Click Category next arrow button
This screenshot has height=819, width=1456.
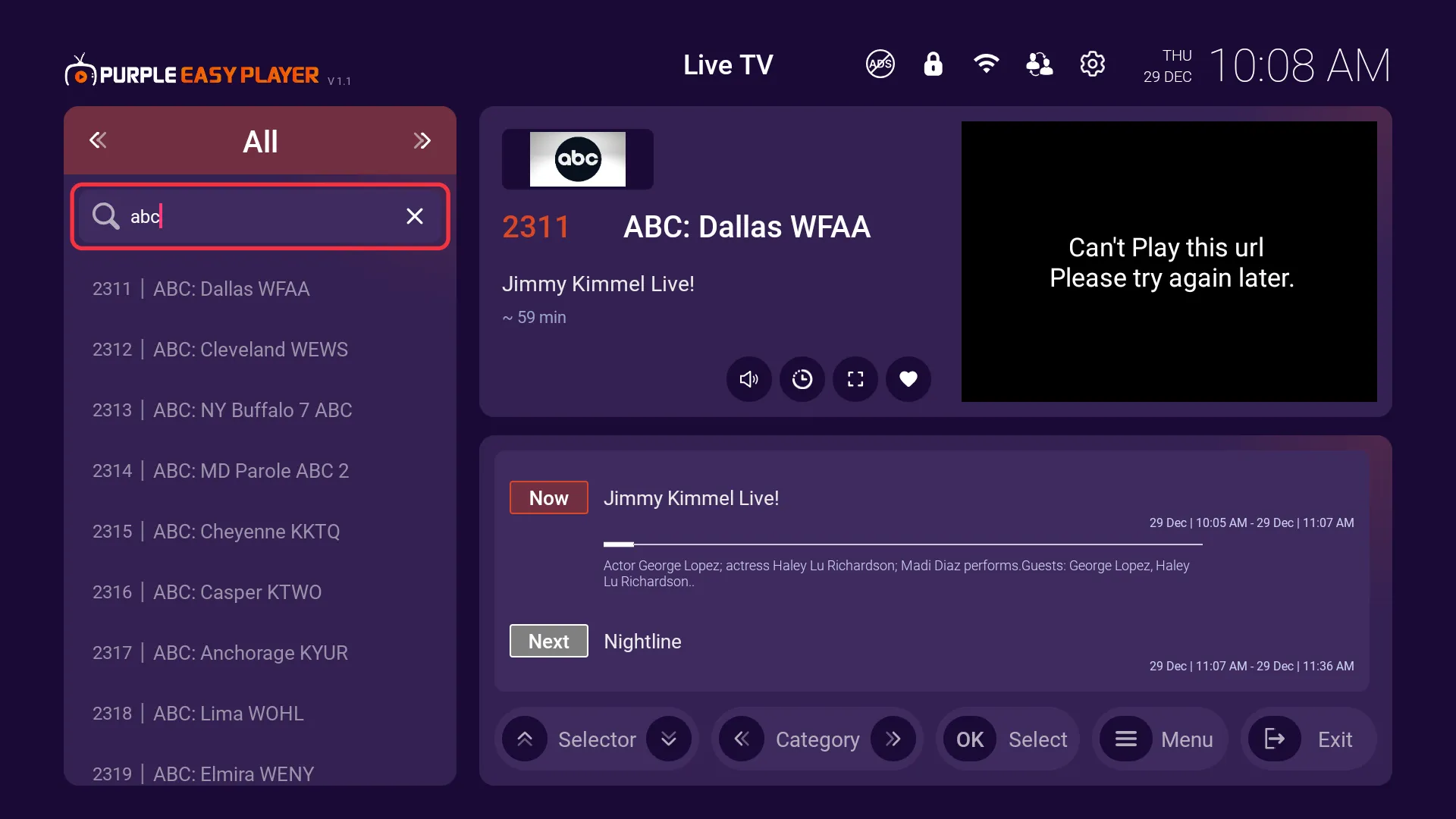(893, 739)
